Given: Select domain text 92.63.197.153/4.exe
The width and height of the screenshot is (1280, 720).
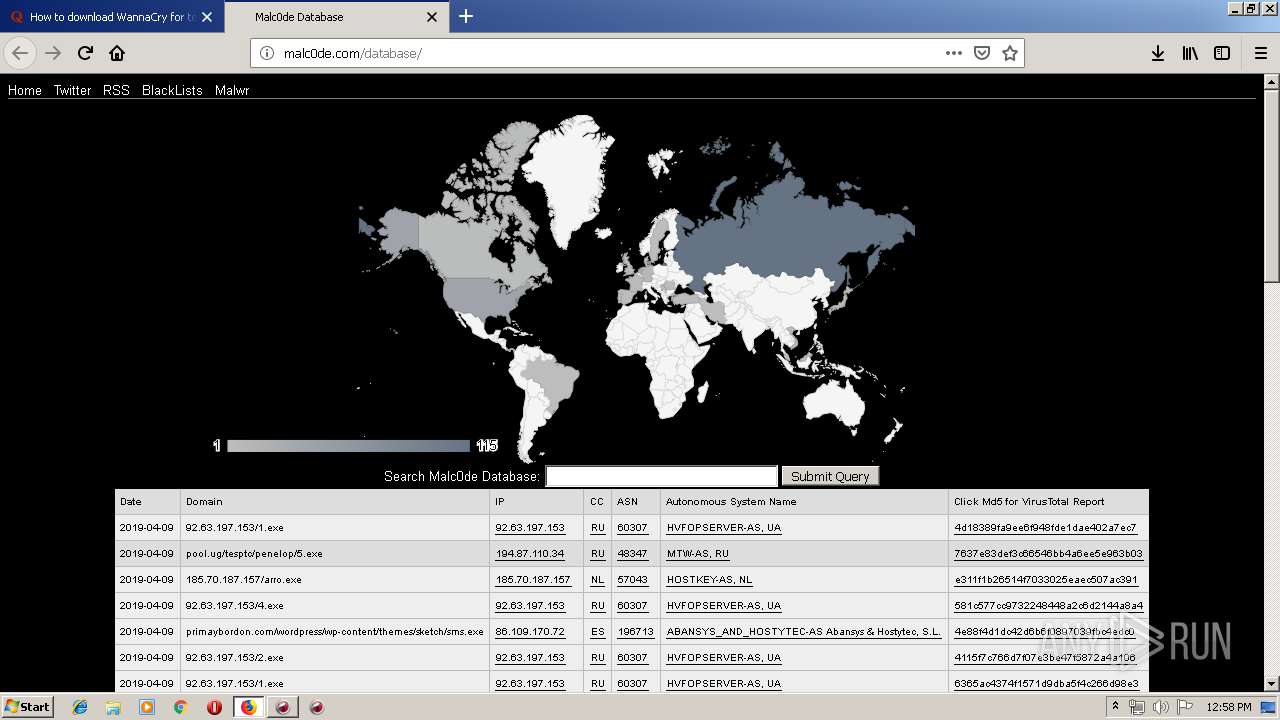Looking at the screenshot, I should coord(234,605).
